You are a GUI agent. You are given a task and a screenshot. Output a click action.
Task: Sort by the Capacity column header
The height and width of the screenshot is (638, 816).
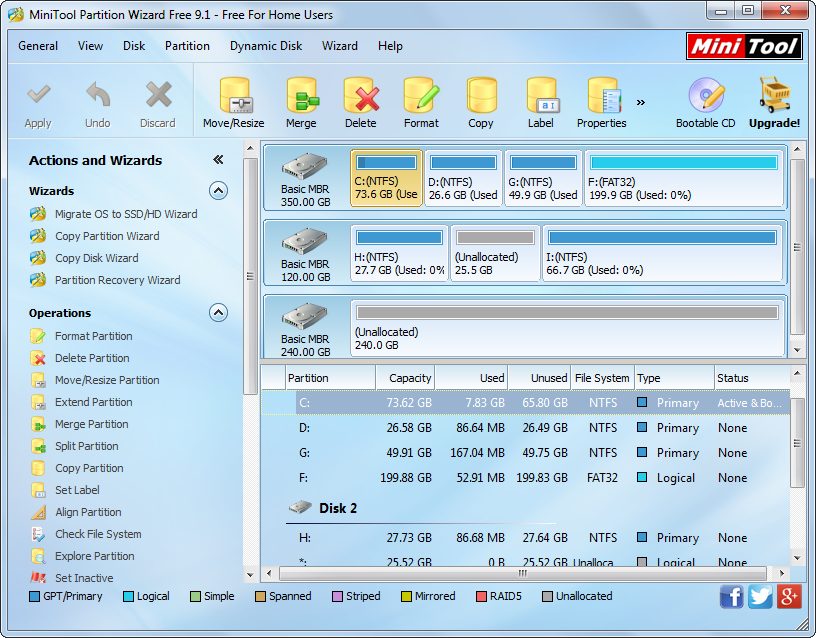tap(405, 378)
